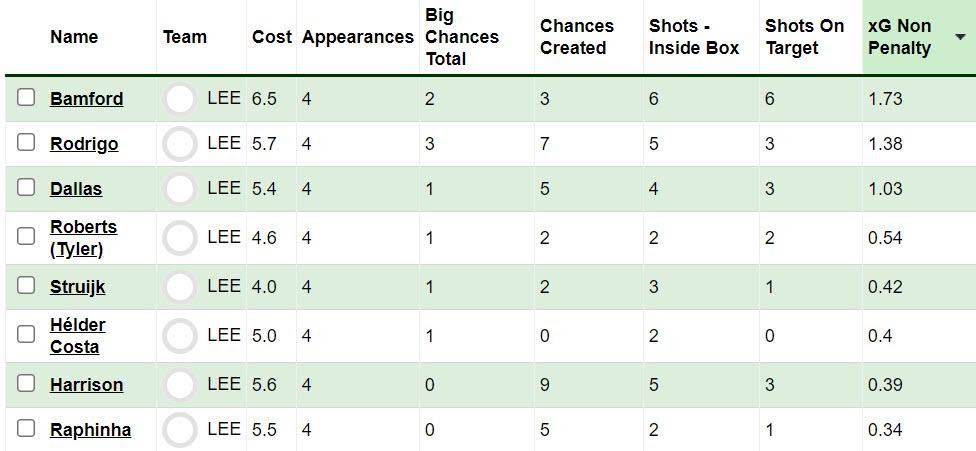Sort by Chances Created column header
Screen dimensions: 976x451
pyautogui.click(x=576, y=37)
